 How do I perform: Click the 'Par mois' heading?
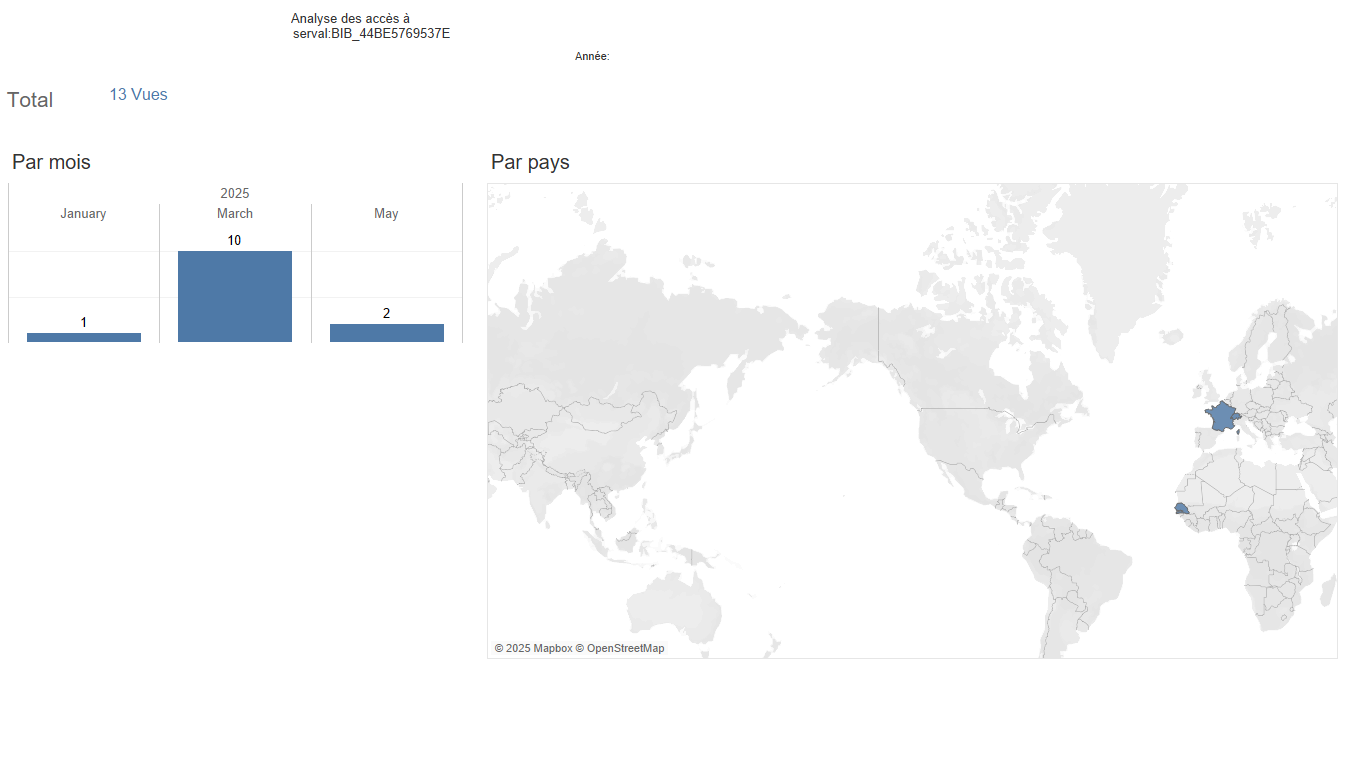coord(51,162)
